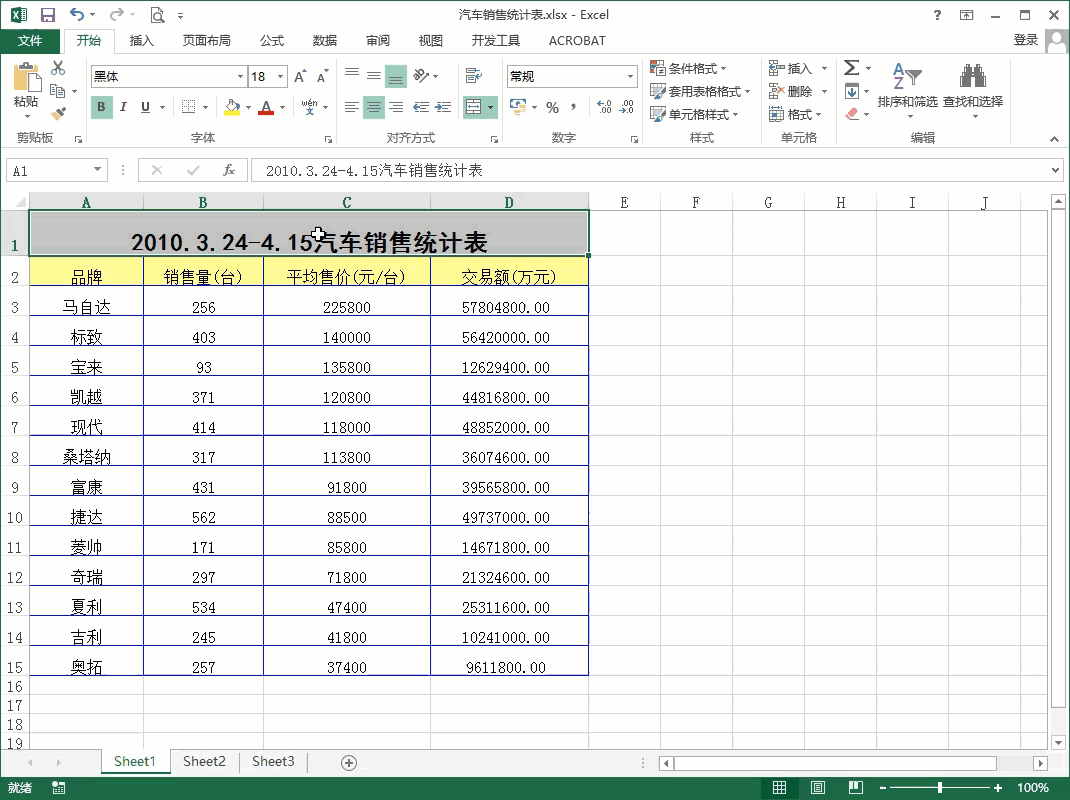Expand the Name Box dropdown for A1
The height and width of the screenshot is (800, 1070).
pyautogui.click(x=98, y=169)
